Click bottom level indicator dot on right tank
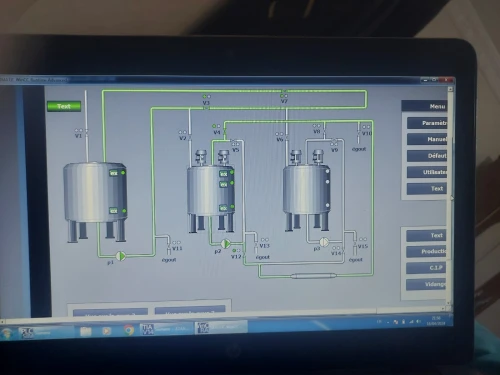500x375 pixels. pos(328,205)
